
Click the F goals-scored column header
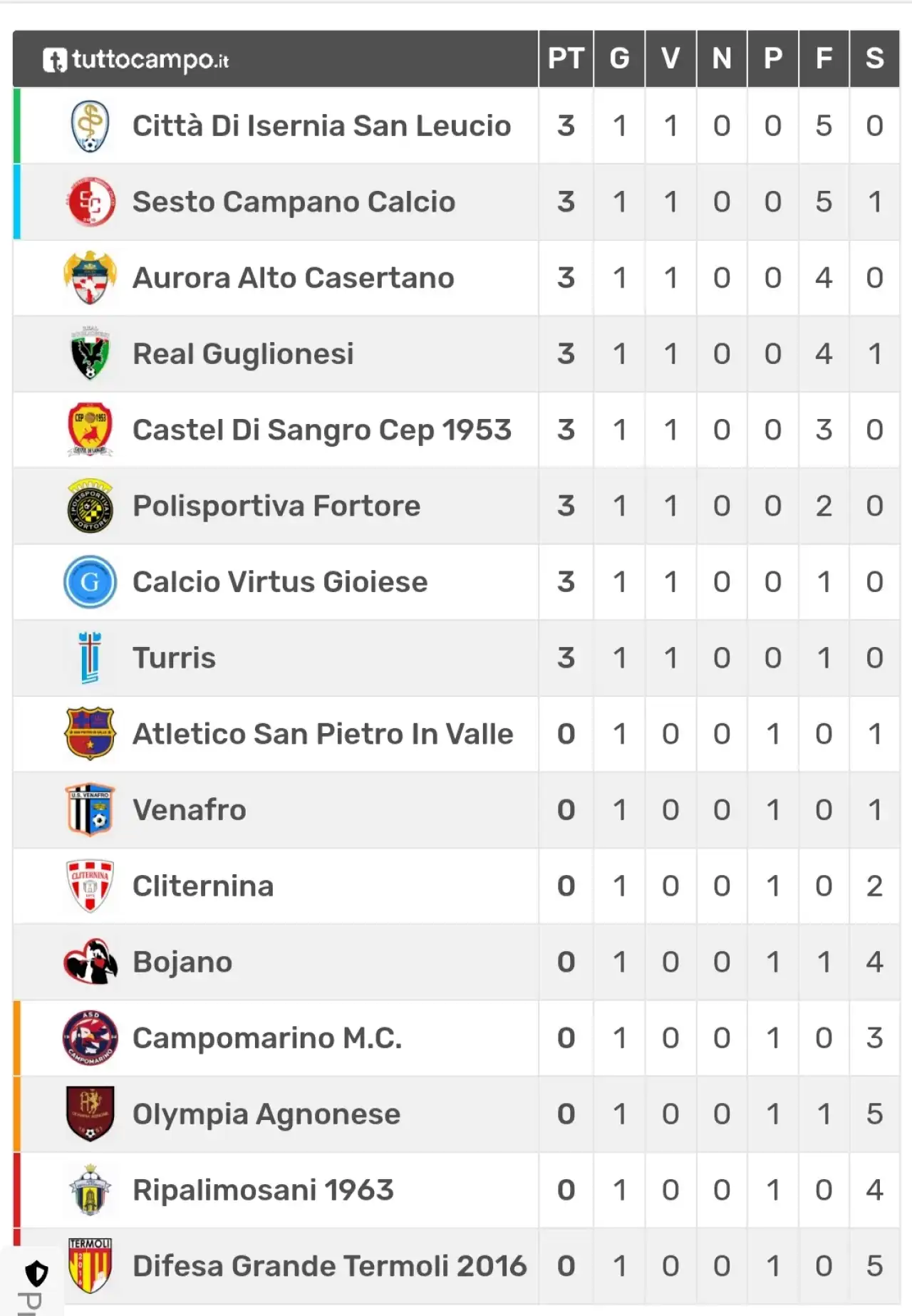[x=824, y=59]
